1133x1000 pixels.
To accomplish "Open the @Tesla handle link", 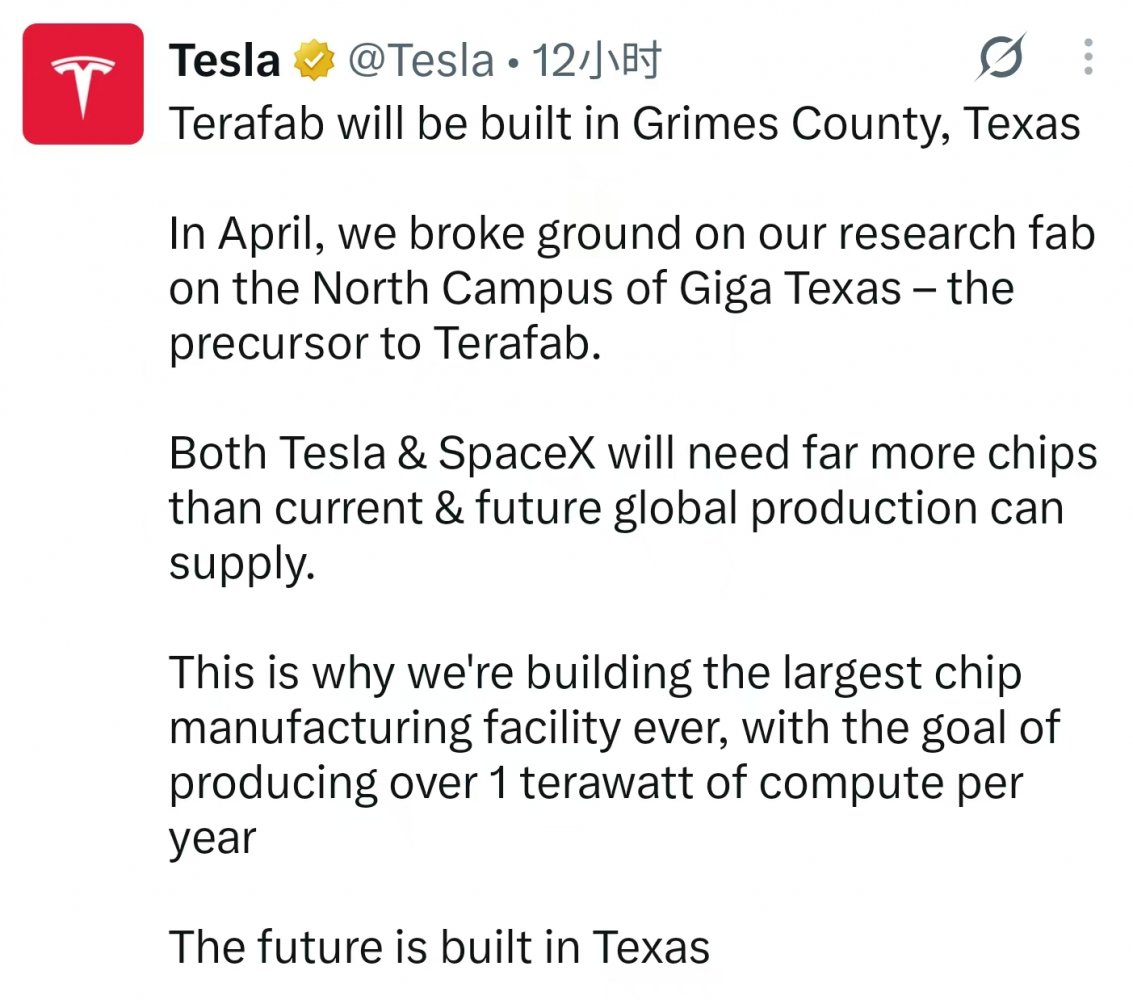I will pos(421,61).
